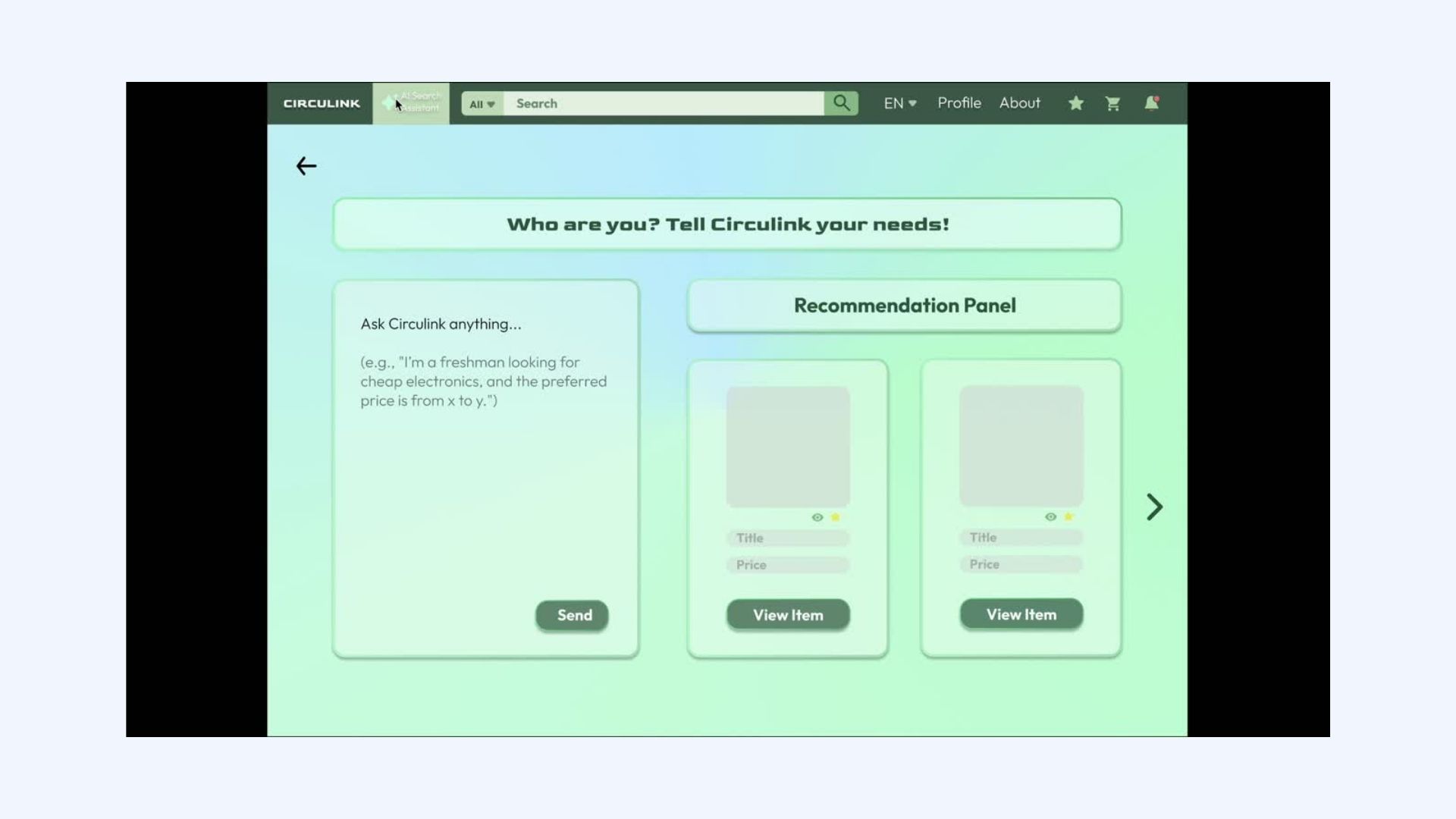Viewport: 1456px width, 819px height.
Task: Open the About page
Action: click(x=1019, y=103)
